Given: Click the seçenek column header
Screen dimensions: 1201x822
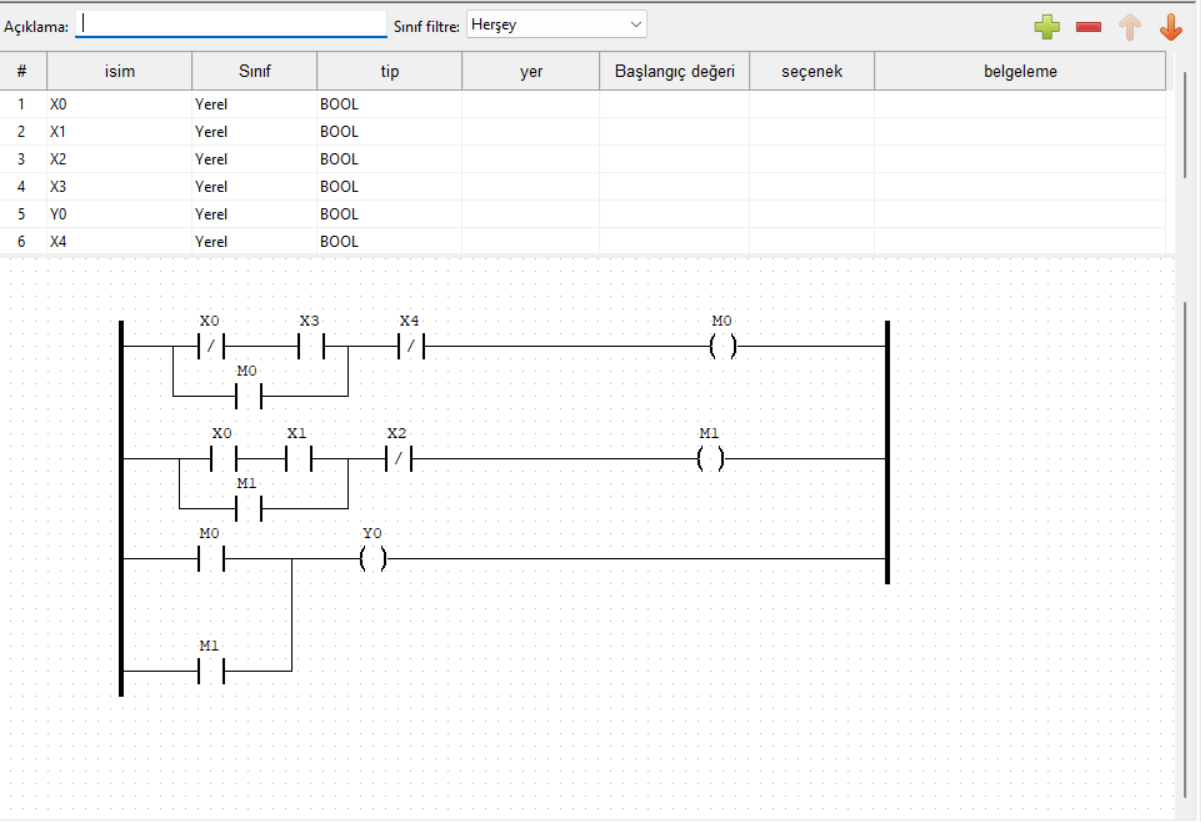Looking at the screenshot, I should click(x=811, y=71).
